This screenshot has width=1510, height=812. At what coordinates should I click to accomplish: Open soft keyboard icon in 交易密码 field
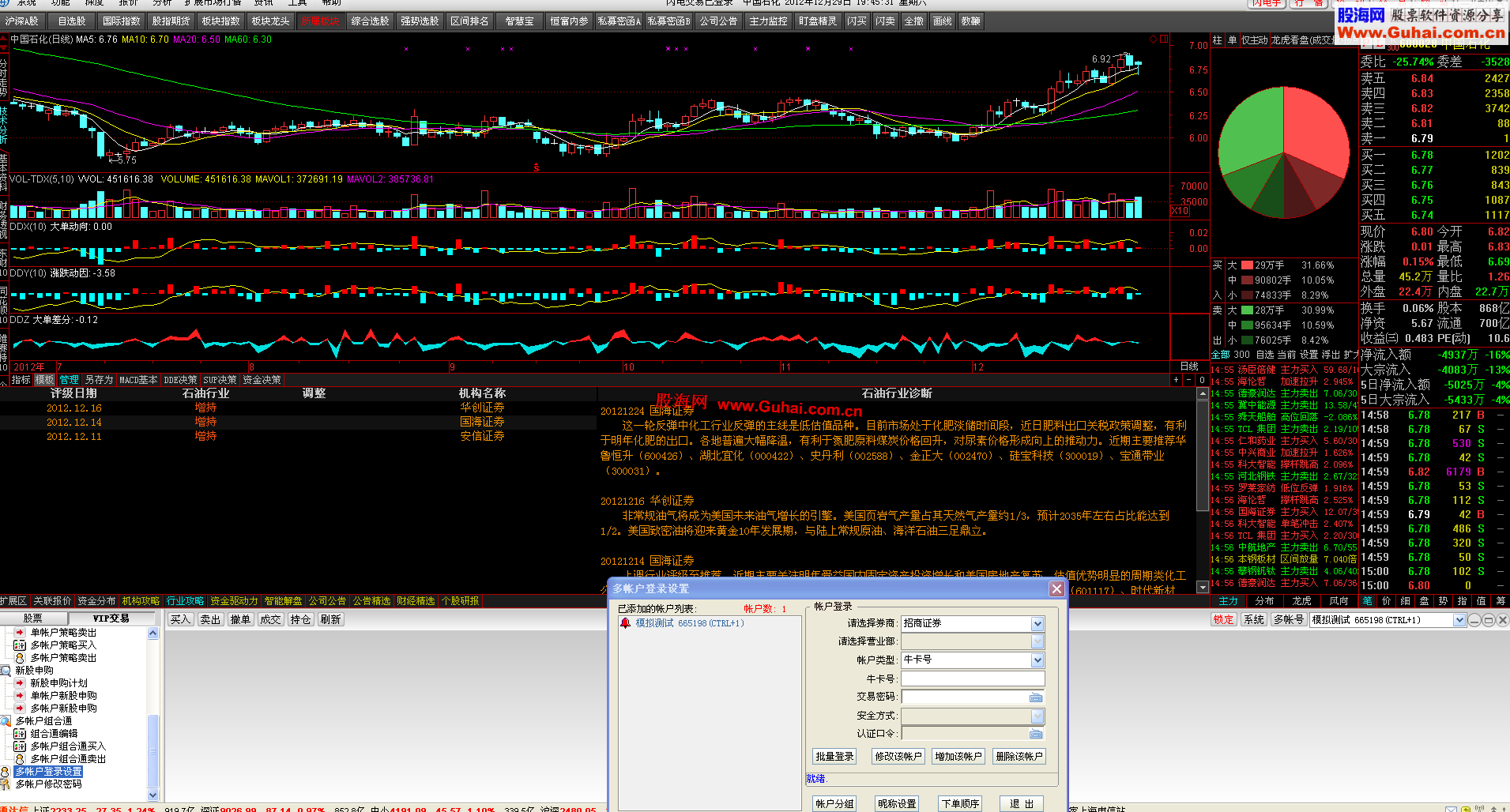(x=1036, y=697)
